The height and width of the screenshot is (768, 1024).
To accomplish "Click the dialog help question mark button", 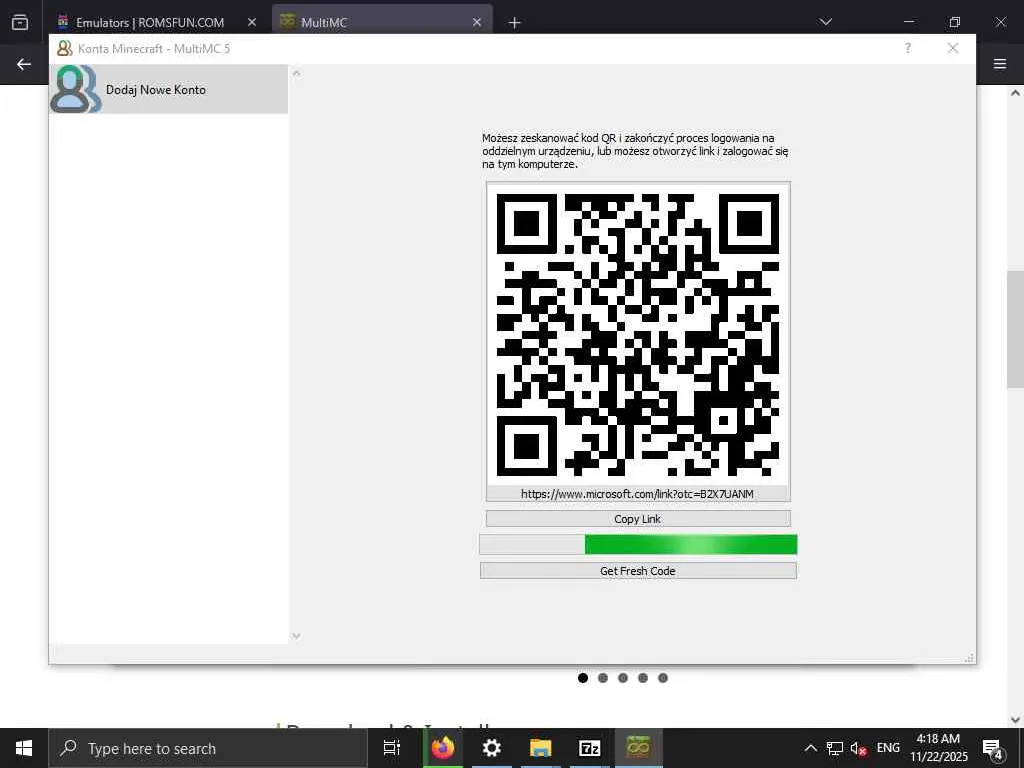I will pos(908,48).
